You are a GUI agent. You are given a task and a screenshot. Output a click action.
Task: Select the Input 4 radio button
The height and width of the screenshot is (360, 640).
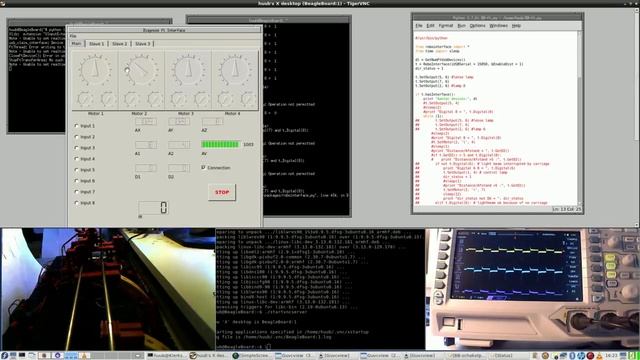point(76,159)
